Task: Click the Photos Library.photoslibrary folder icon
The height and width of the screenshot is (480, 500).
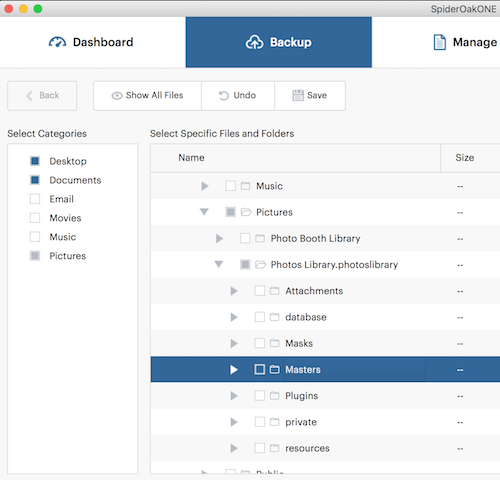Action: tap(261, 264)
